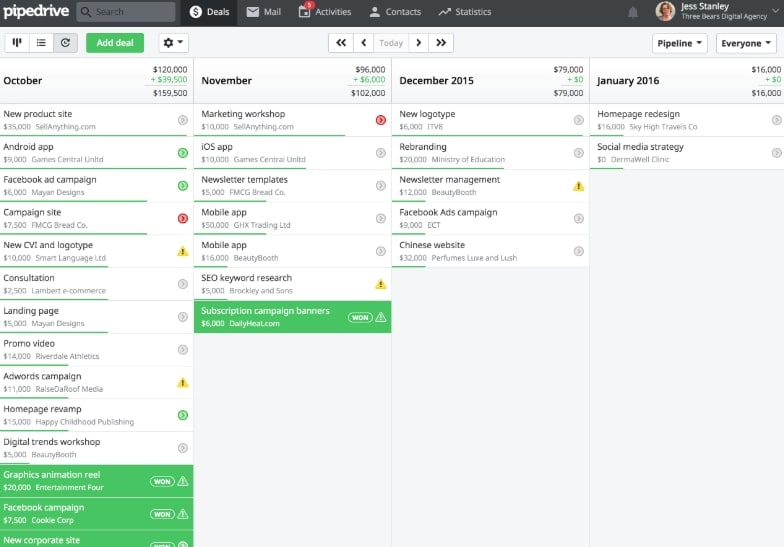Click the November column header
The width and height of the screenshot is (784, 547).
(x=292, y=80)
